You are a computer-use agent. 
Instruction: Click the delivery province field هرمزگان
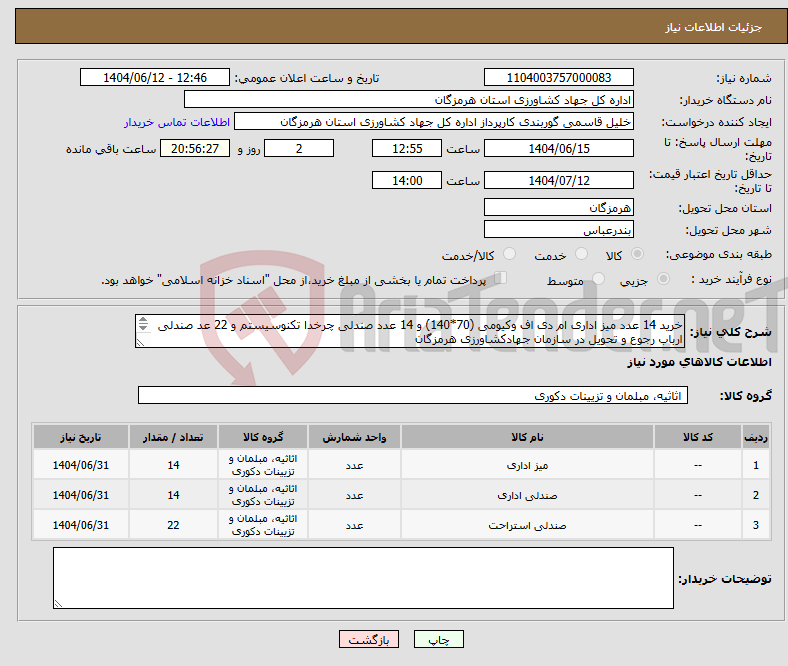[558, 207]
